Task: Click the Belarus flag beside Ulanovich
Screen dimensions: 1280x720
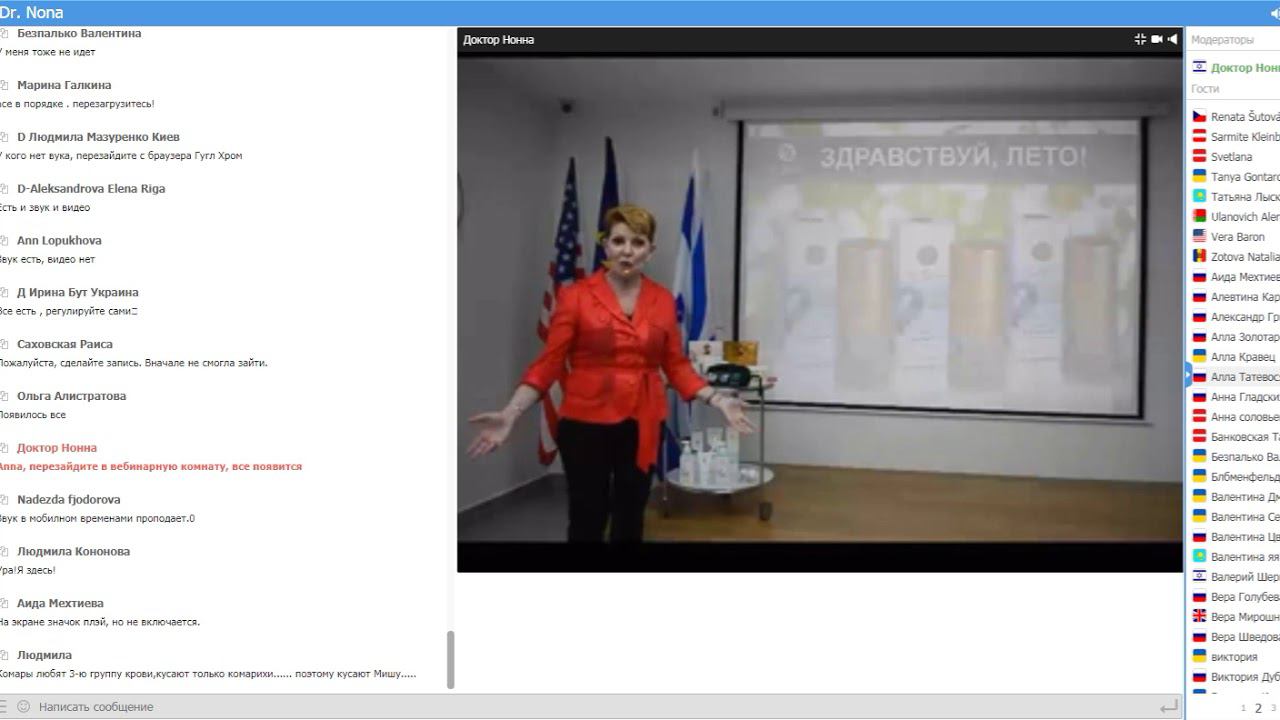Action: pyautogui.click(x=1199, y=217)
